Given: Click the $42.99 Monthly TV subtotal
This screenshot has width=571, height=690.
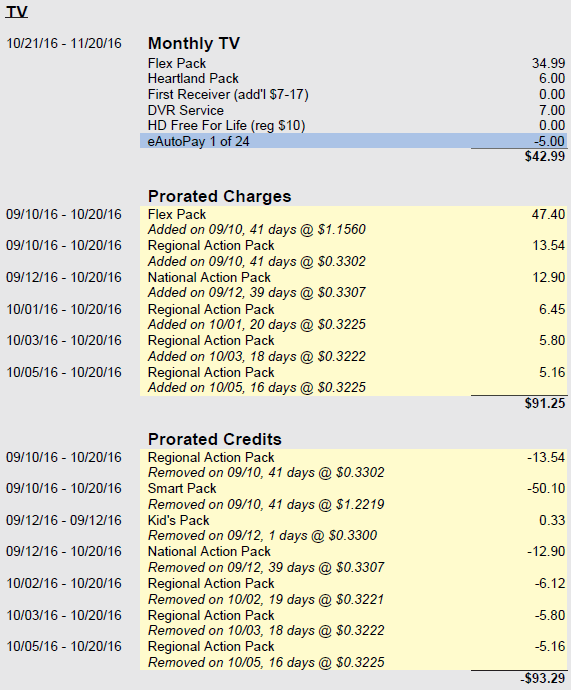Looking at the screenshot, I should tap(545, 156).
